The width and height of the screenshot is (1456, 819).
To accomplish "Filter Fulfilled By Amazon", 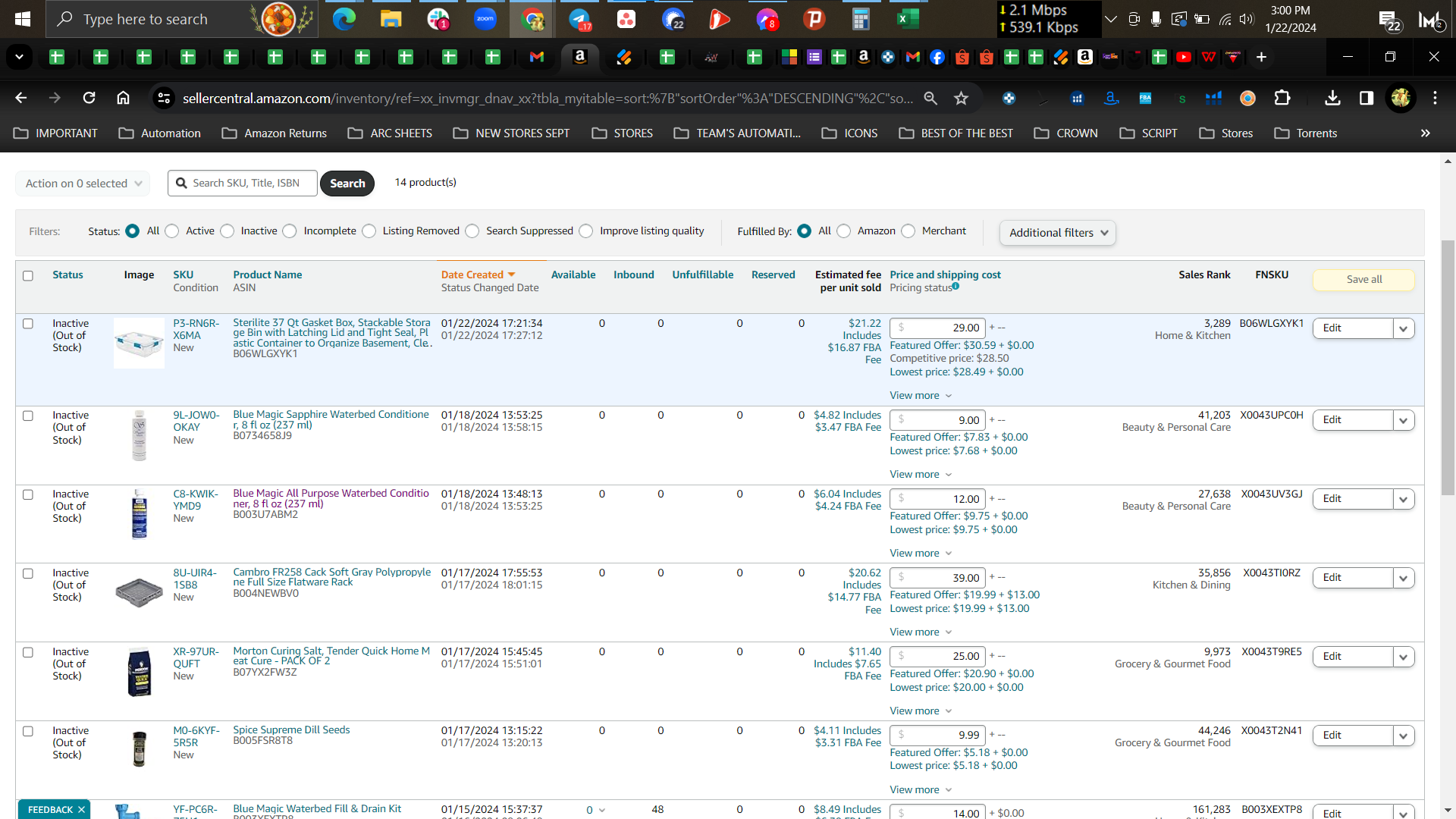I will pos(844,231).
